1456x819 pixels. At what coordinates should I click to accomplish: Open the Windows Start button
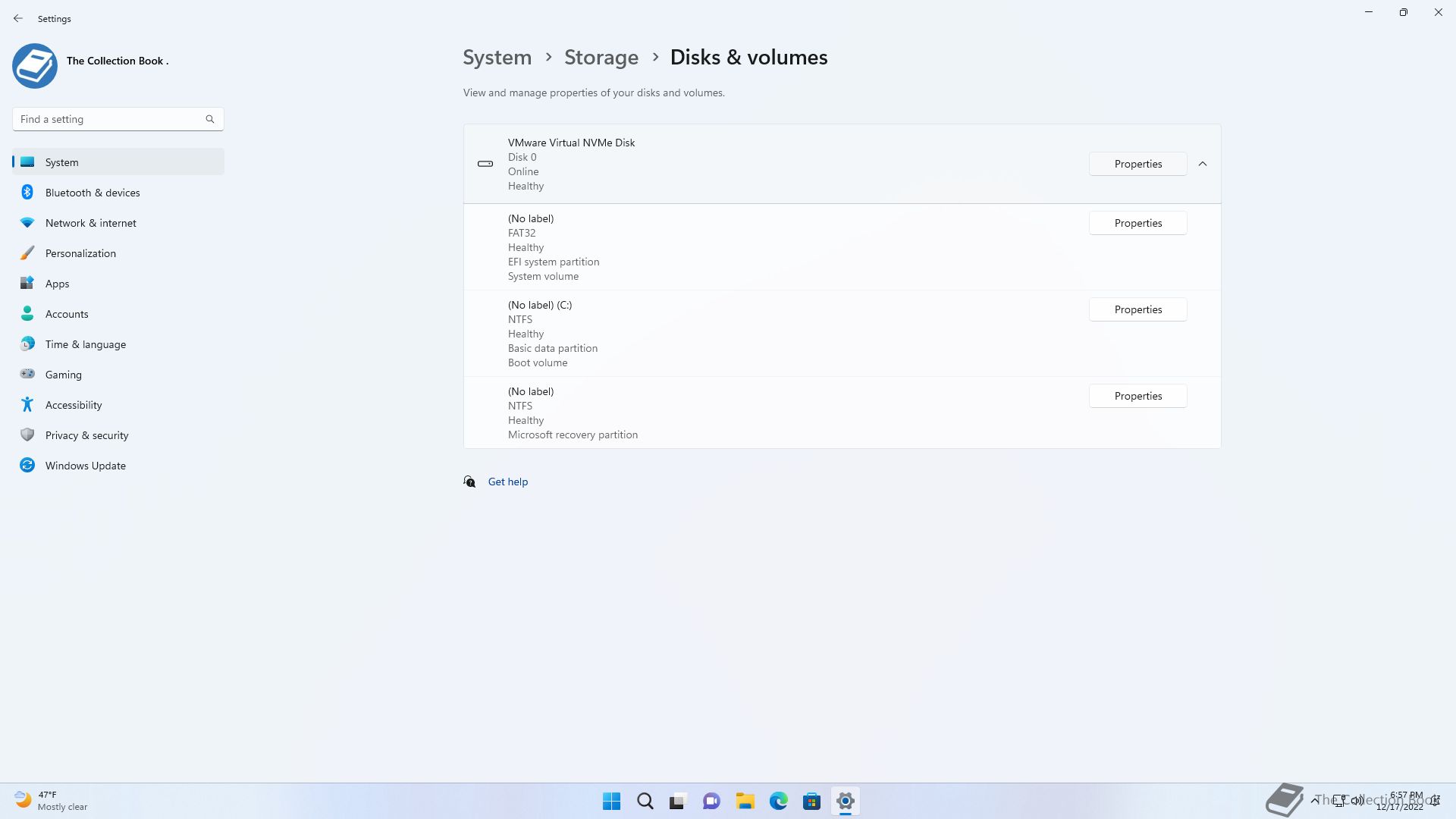tap(611, 801)
